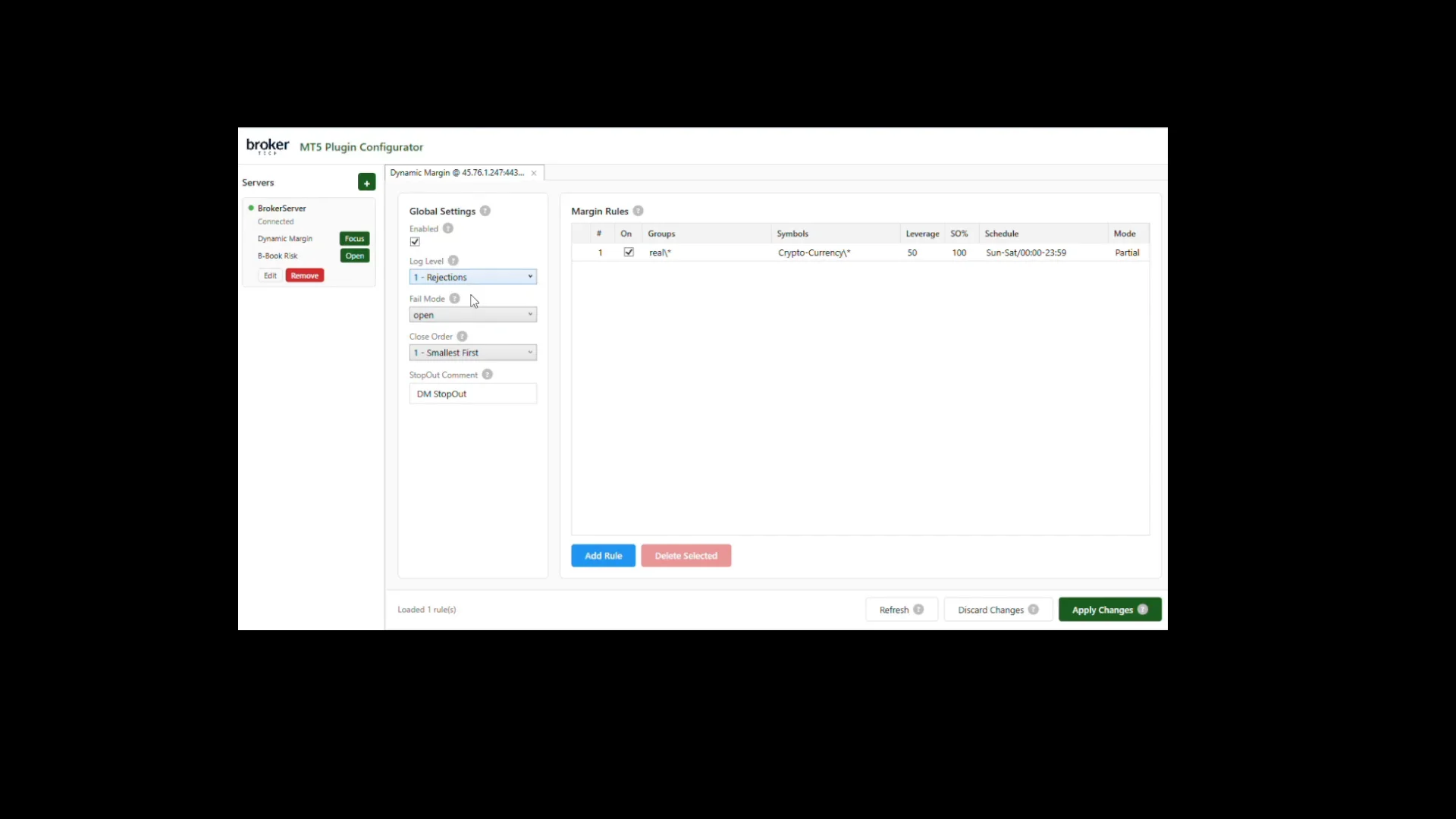Close the Dynamic Margin tab
Viewport: 1456px width, 819px height.
tap(534, 174)
